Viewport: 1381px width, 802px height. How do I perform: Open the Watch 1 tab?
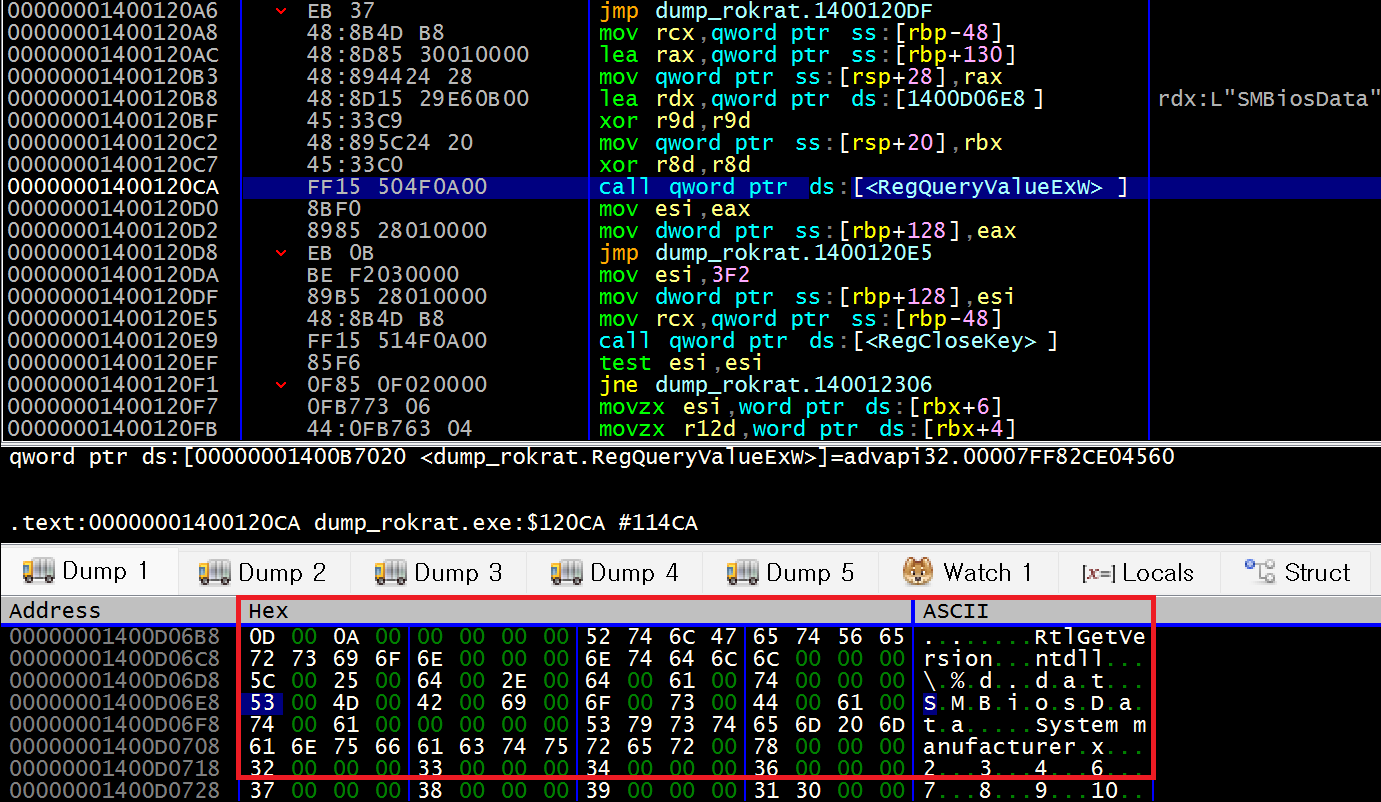coord(968,572)
